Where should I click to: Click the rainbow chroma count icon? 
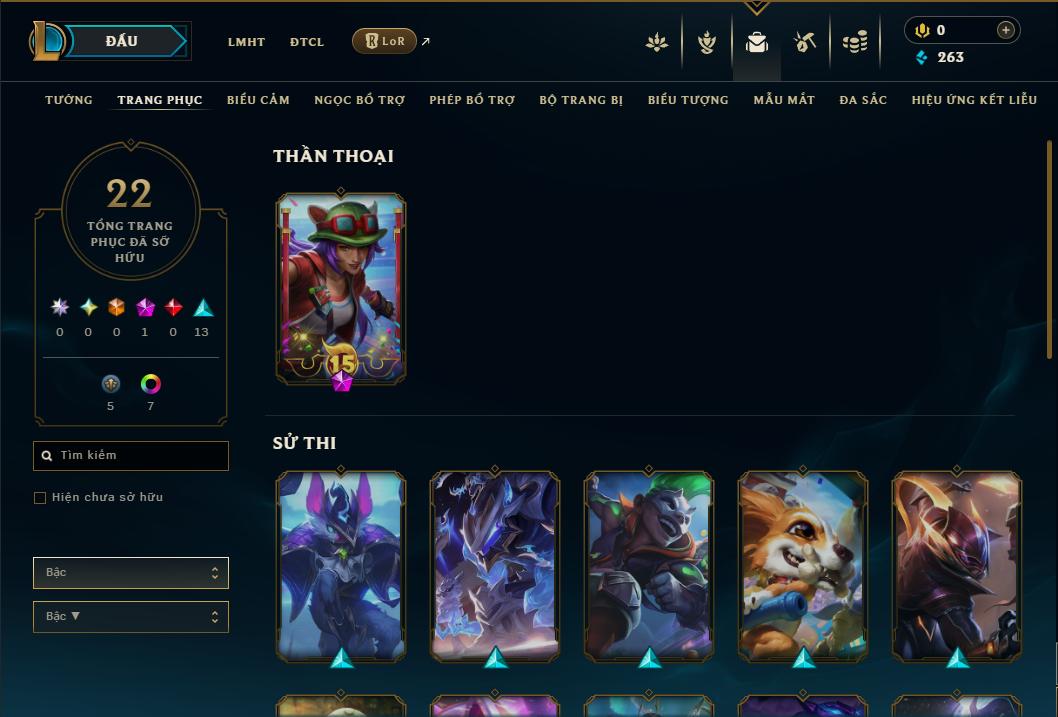pyautogui.click(x=150, y=384)
